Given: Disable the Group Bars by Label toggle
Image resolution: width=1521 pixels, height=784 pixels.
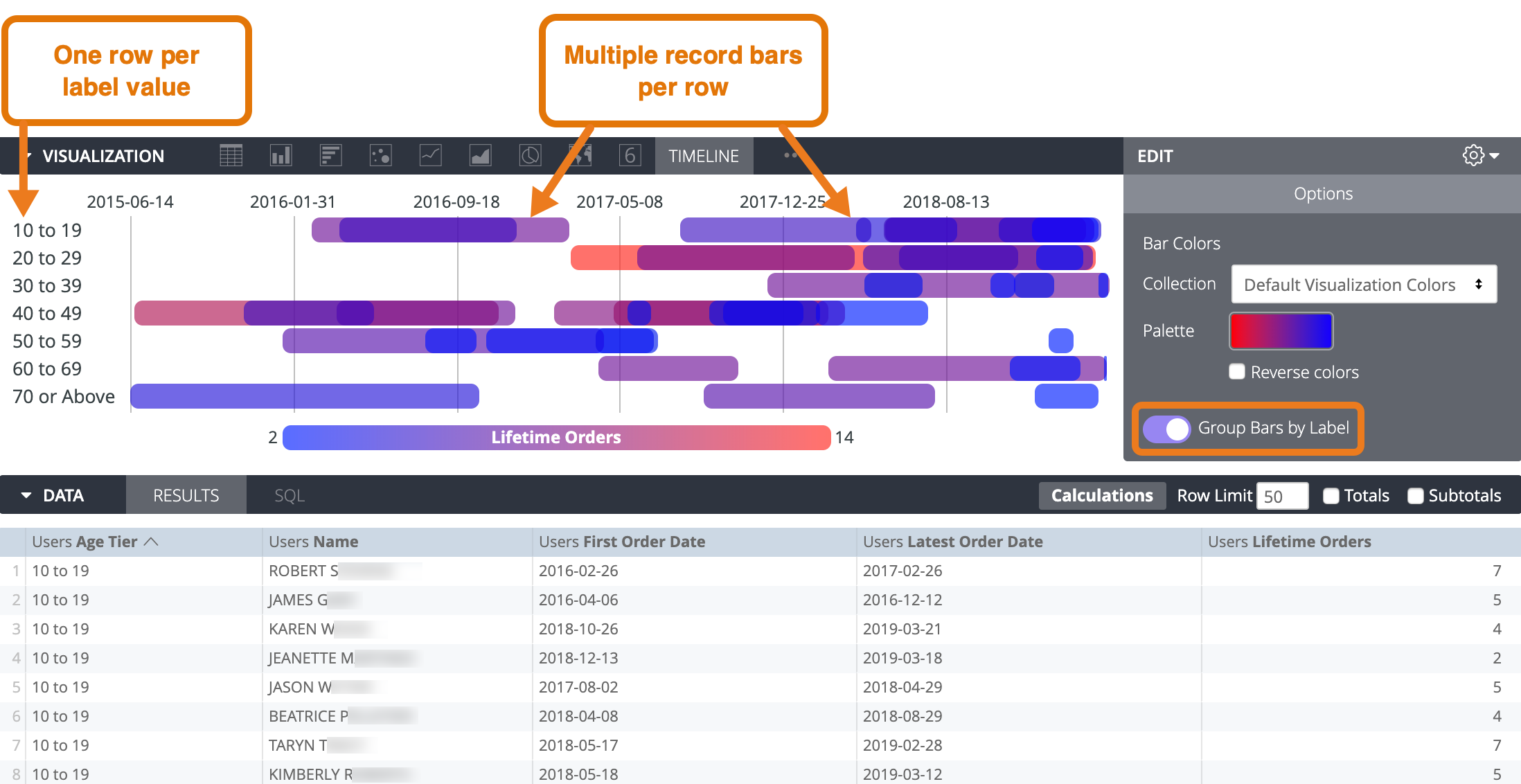Looking at the screenshot, I should pos(1166,429).
